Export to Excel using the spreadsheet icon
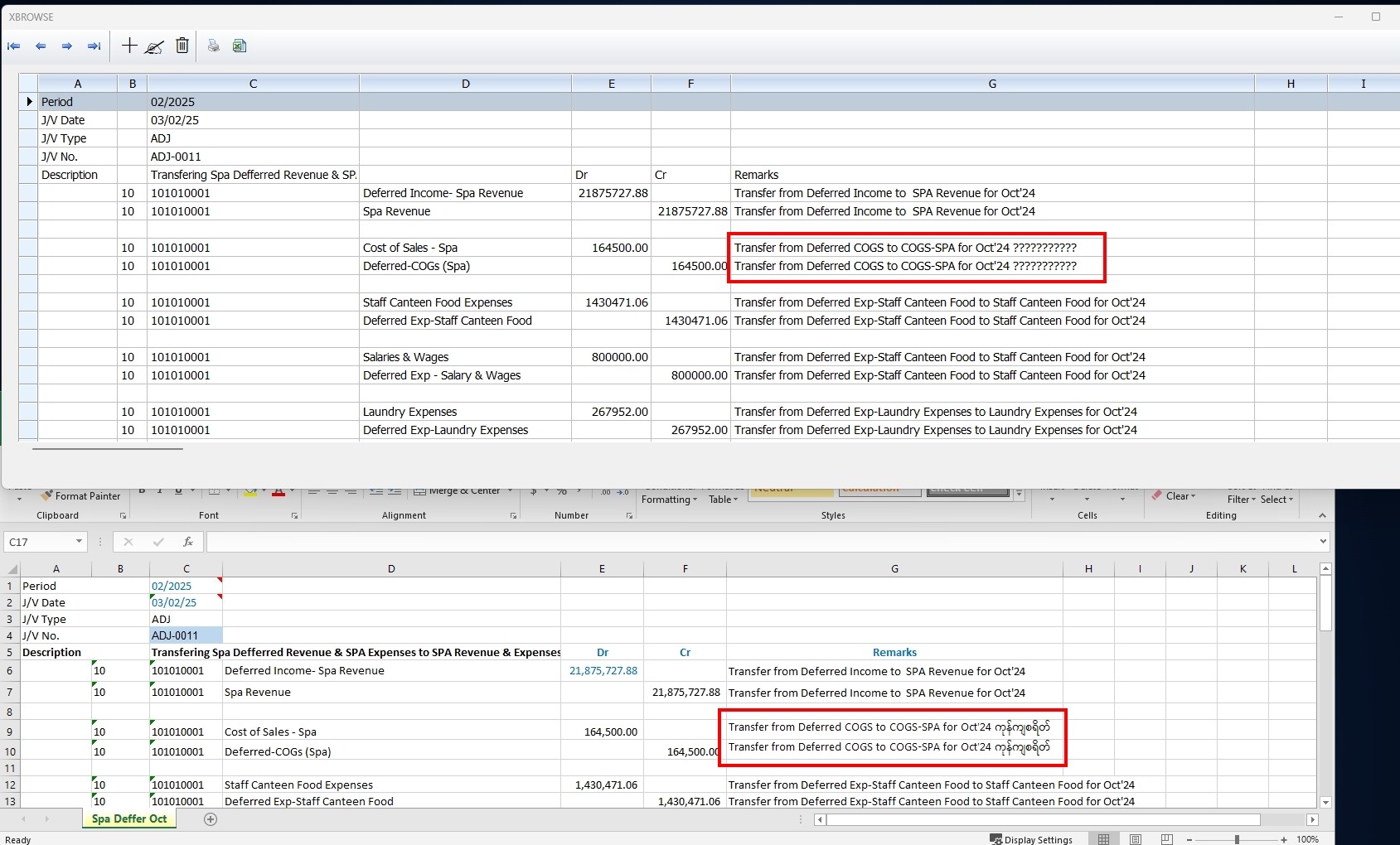The width and height of the screenshot is (1400, 845). pos(240,46)
